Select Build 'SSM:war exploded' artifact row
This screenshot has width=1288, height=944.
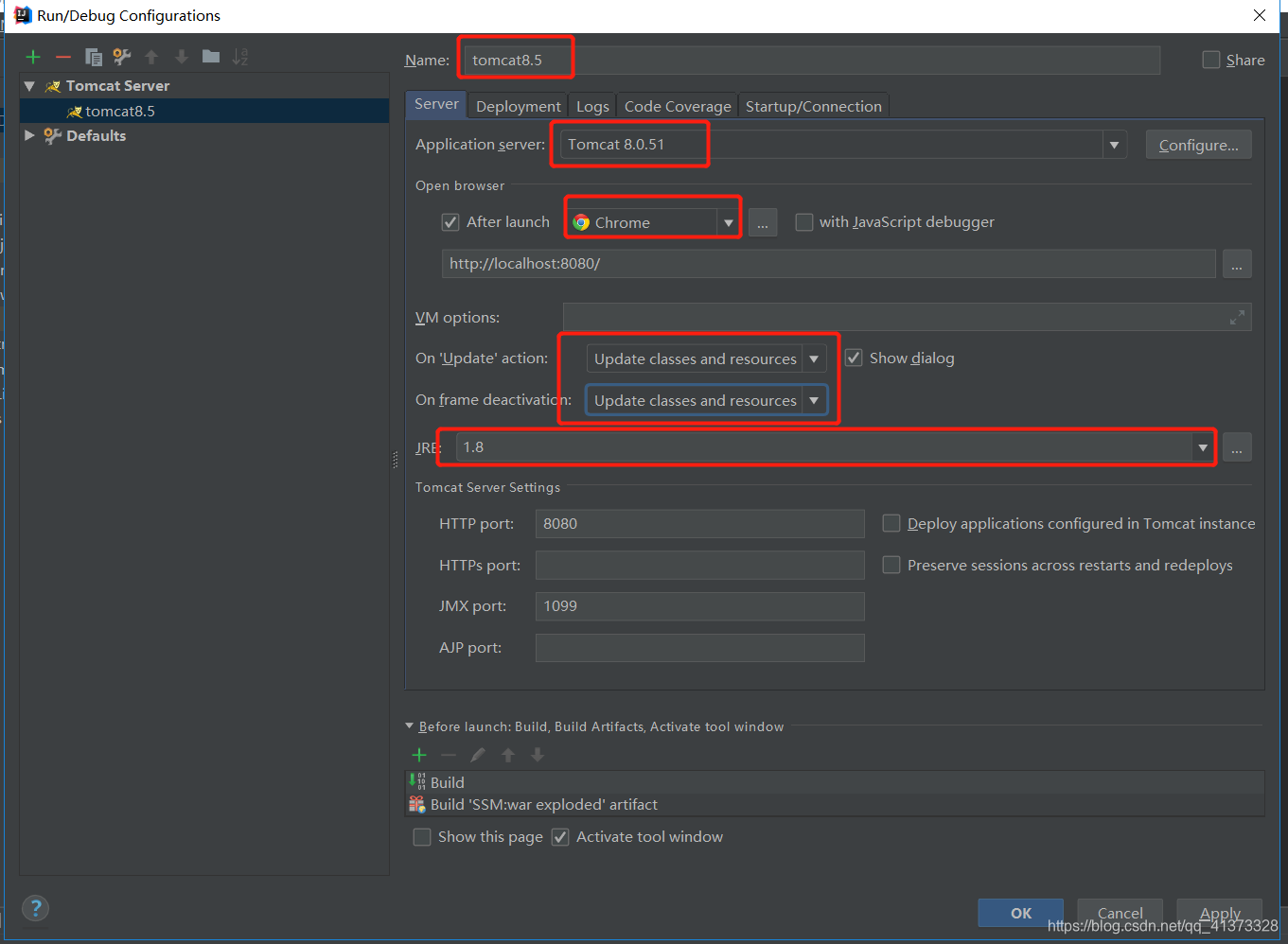click(835, 804)
